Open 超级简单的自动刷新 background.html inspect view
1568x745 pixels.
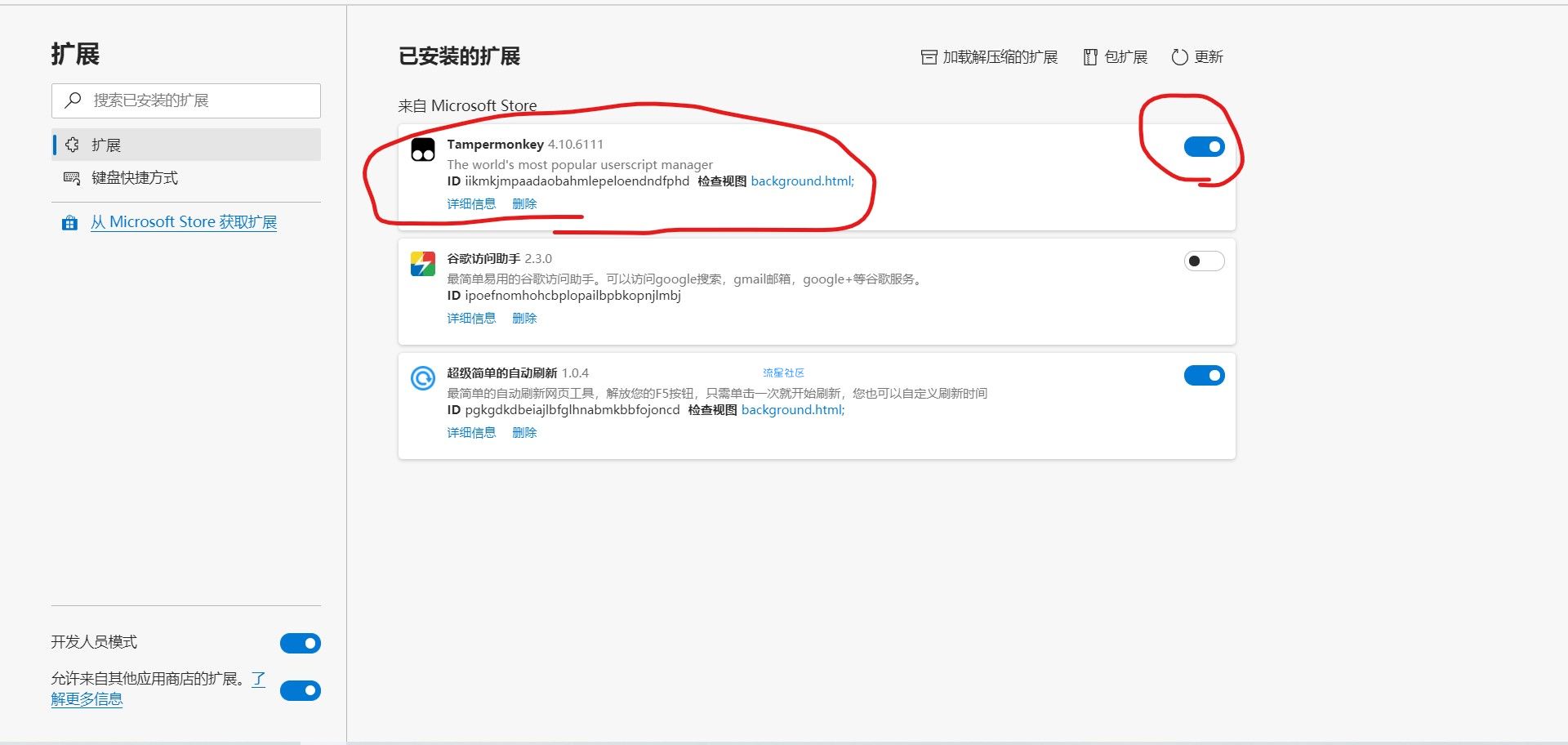793,410
